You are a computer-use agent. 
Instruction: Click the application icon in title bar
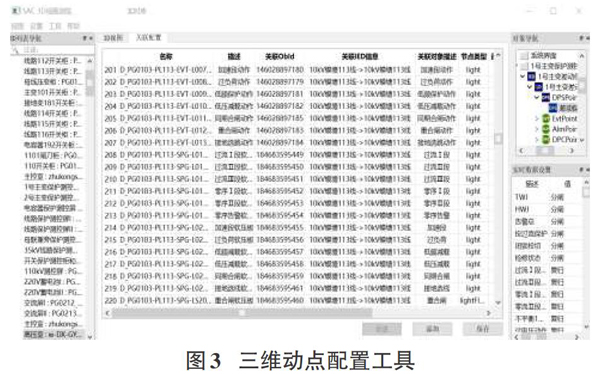pos(16,11)
